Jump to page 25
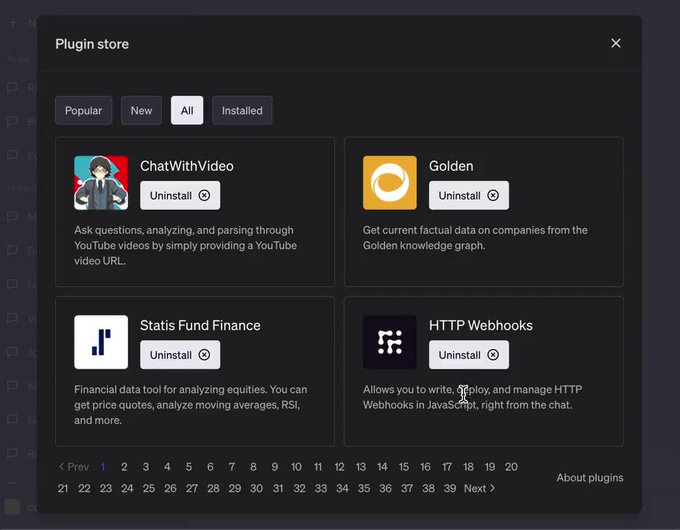The image size is (680, 530). [x=149, y=488]
